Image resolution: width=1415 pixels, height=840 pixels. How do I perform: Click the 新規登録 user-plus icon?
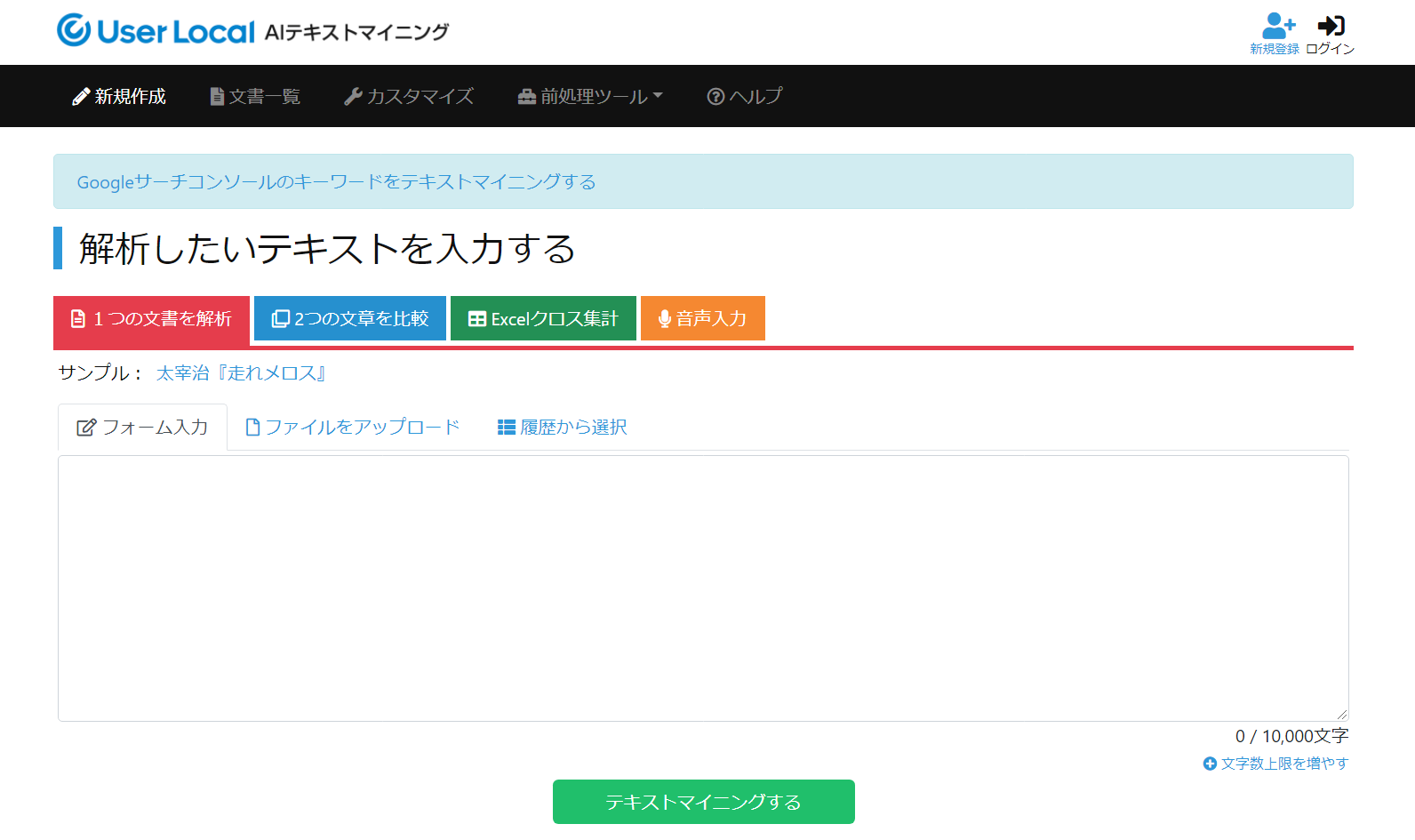pyautogui.click(x=1277, y=25)
